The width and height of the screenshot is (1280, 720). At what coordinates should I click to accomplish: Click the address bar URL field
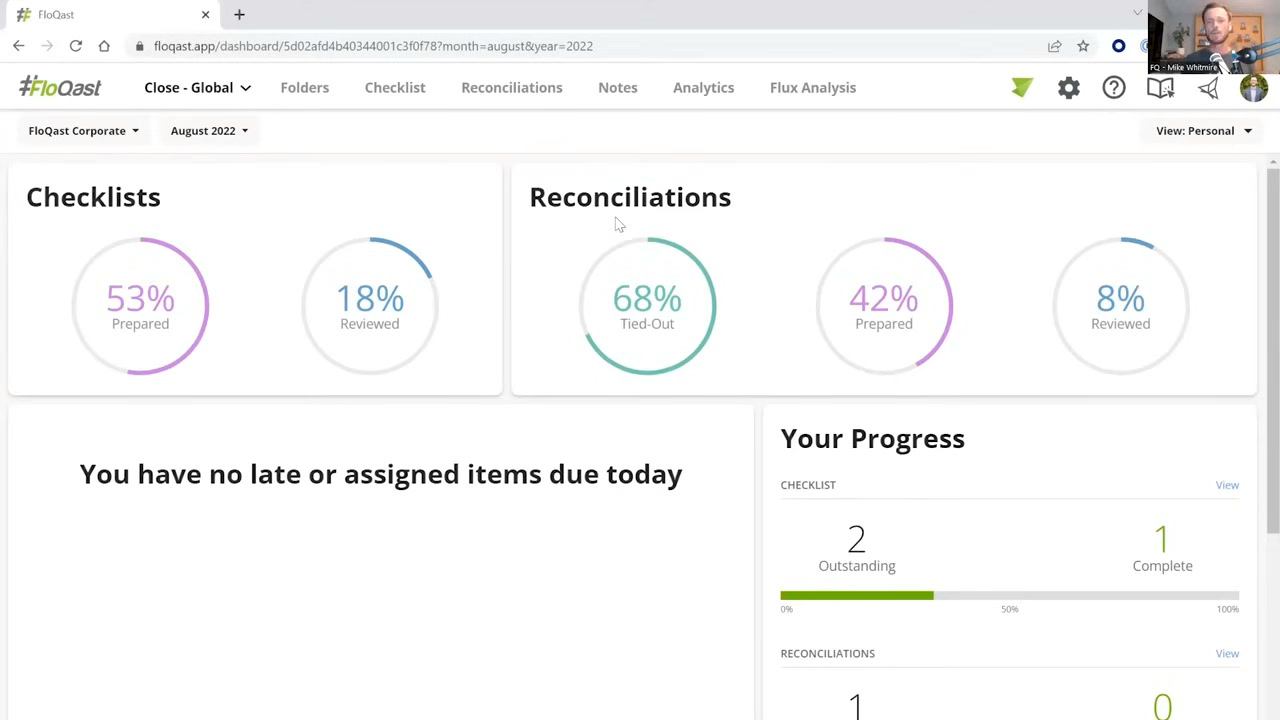[x=590, y=46]
